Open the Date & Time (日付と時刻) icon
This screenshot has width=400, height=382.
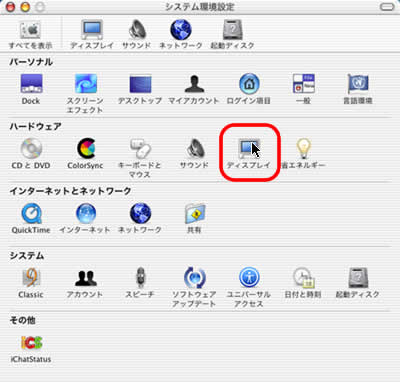[304, 277]
